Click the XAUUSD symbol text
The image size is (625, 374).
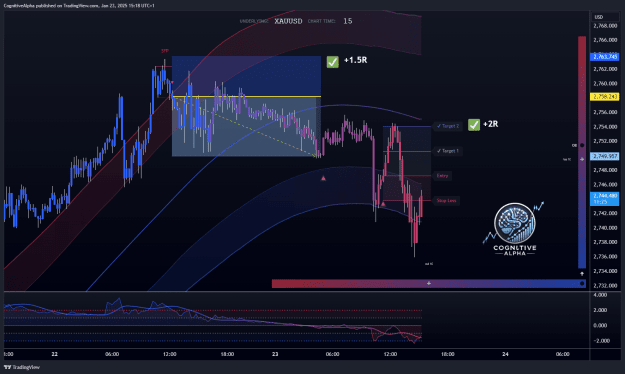(288, 21)
